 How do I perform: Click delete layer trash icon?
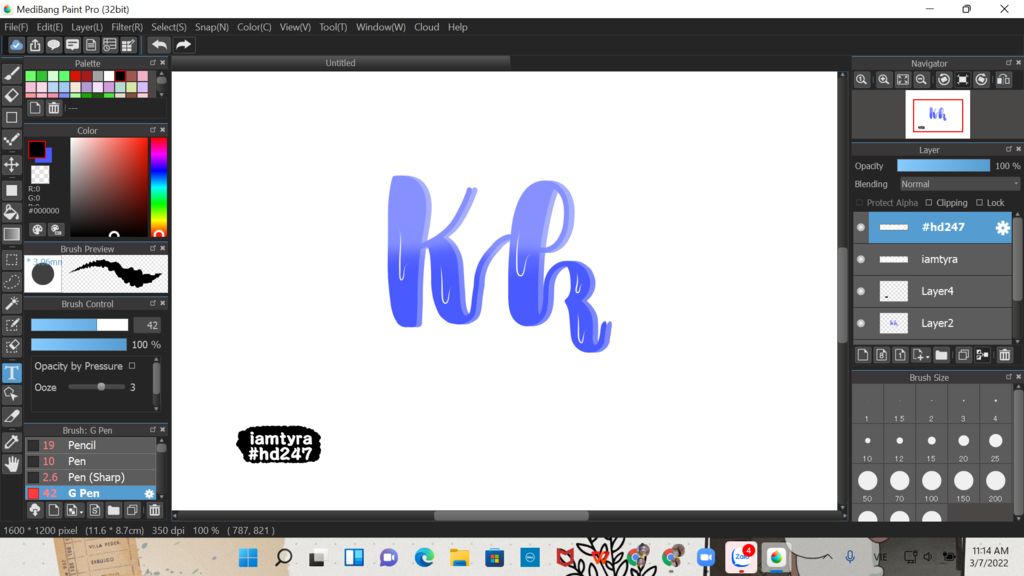1004,355
